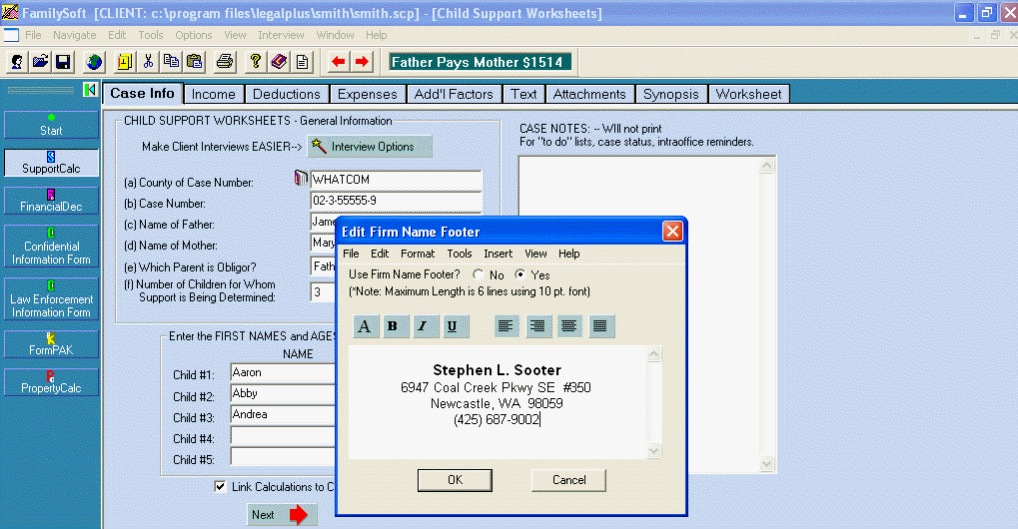
Task: Select Yes for Use Firm Name Footer
Action: [x=520, y=275]
